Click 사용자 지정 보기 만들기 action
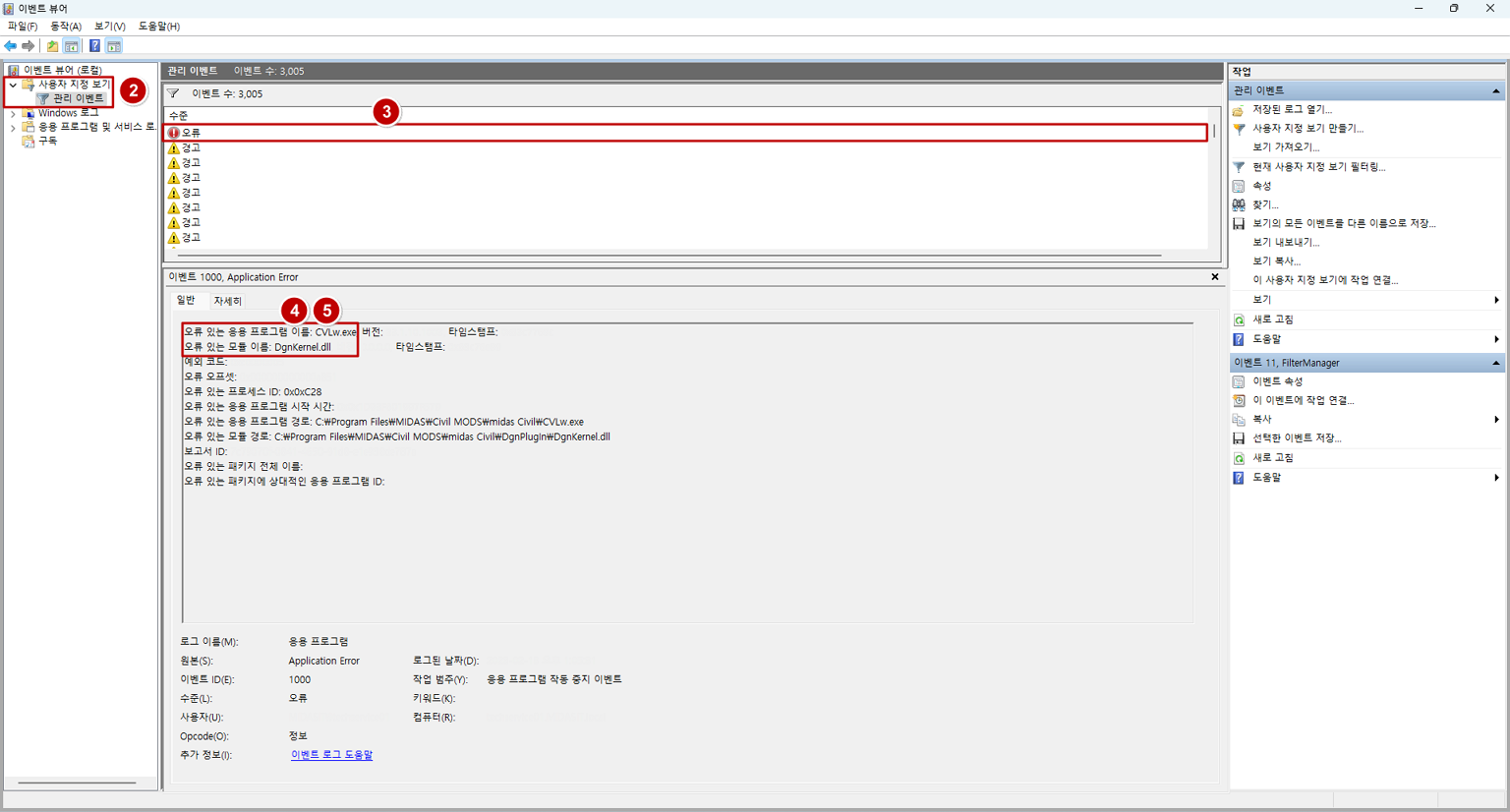The height and width of the screenshot is (812, 1510). click(x=1307, y=129)
